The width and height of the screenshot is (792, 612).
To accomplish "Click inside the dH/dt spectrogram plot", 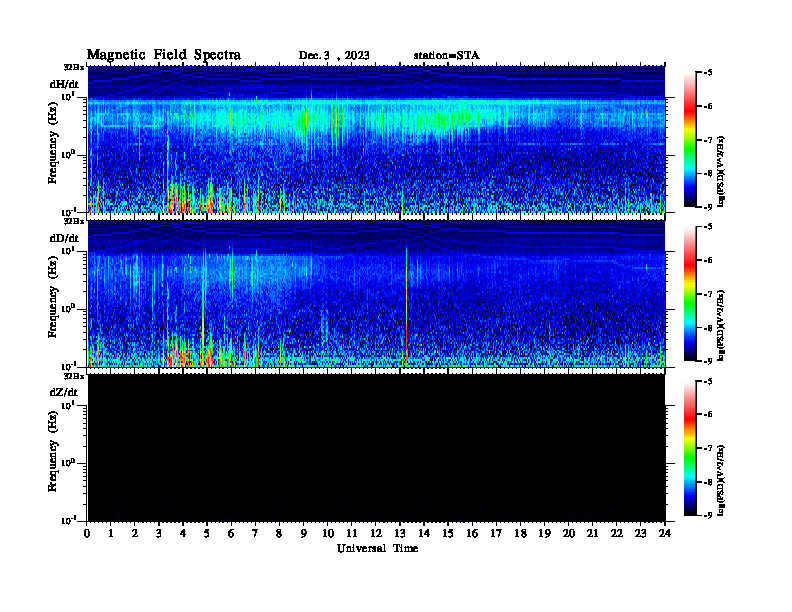I will tap(376, 139).
